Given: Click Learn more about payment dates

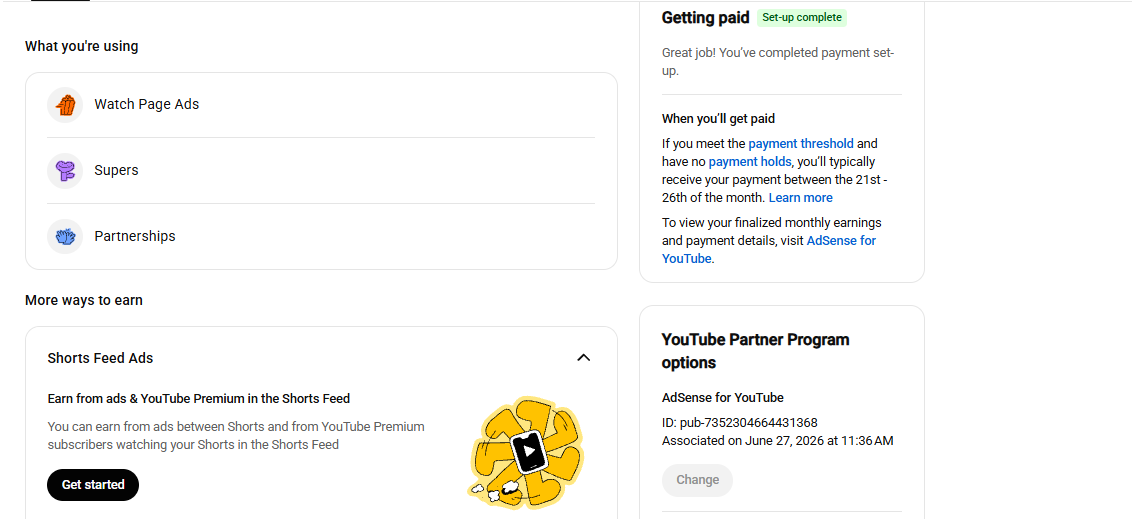Looking at the screenshot, I should pos(800,198).
